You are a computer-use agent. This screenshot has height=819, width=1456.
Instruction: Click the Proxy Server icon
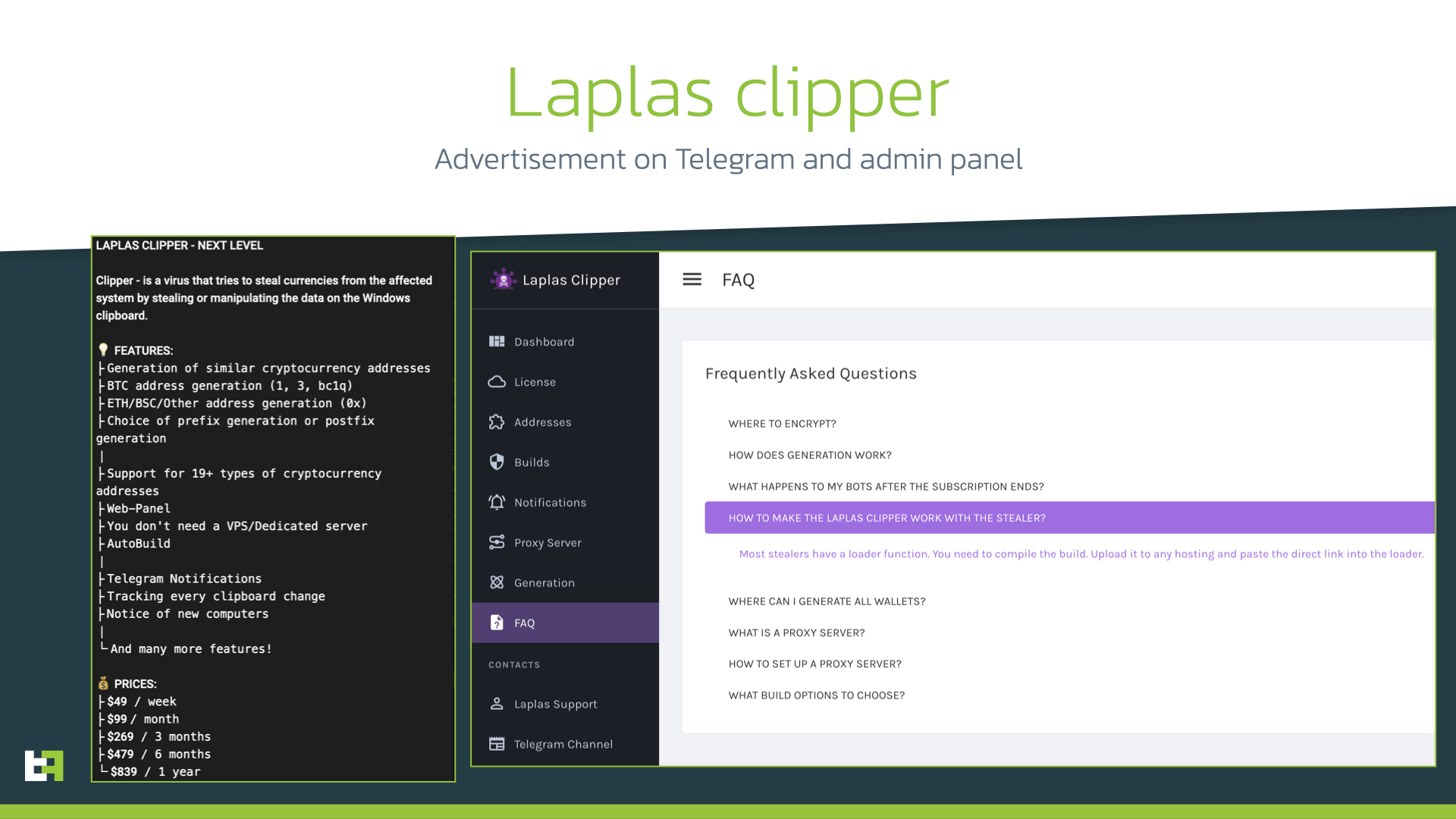[497, 543]
